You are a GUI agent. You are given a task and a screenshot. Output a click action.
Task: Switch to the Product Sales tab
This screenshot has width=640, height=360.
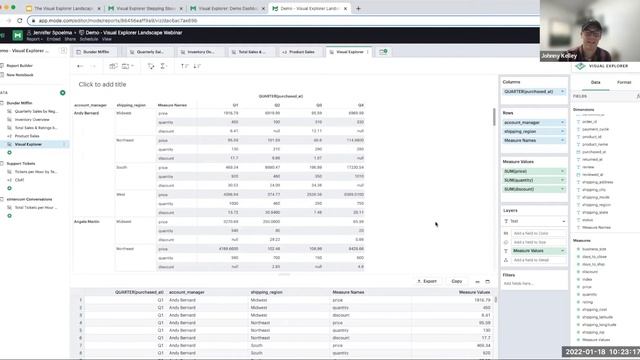[301, 52]
